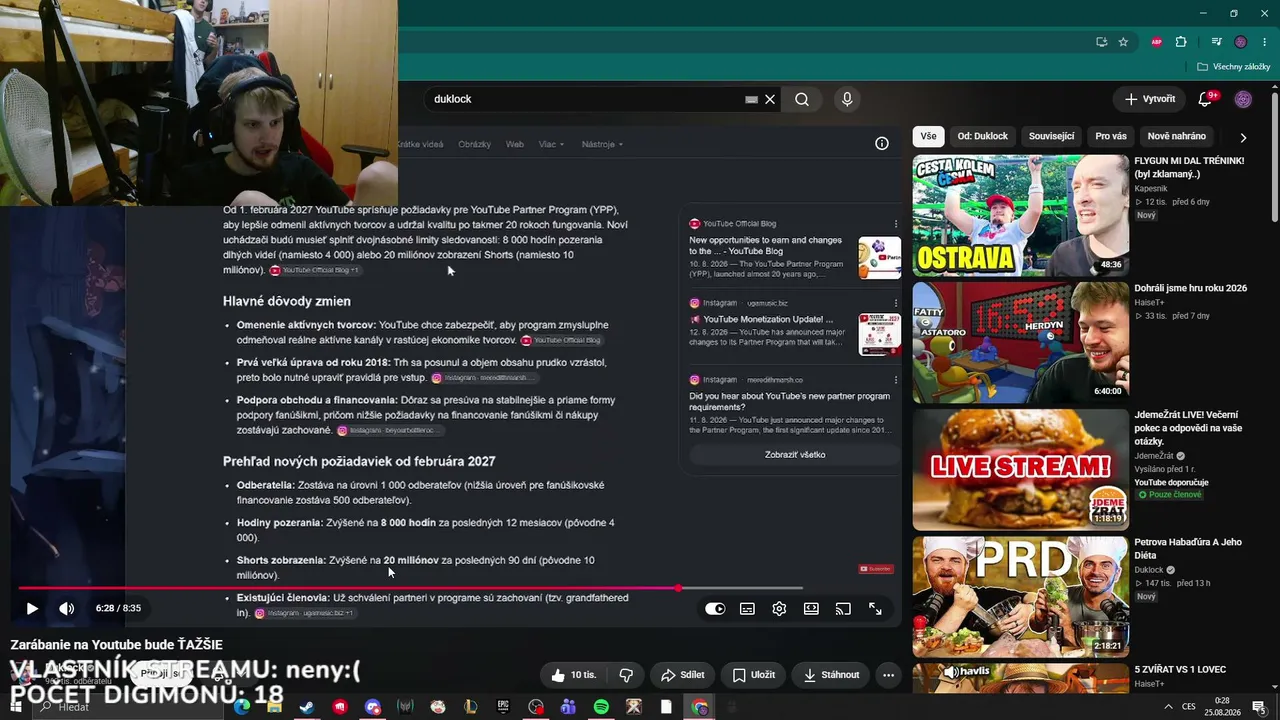The width and height of the screenshot is (1280, 720).
Task: Download the video with the Stáhnout button
Action: coord(831,675)
